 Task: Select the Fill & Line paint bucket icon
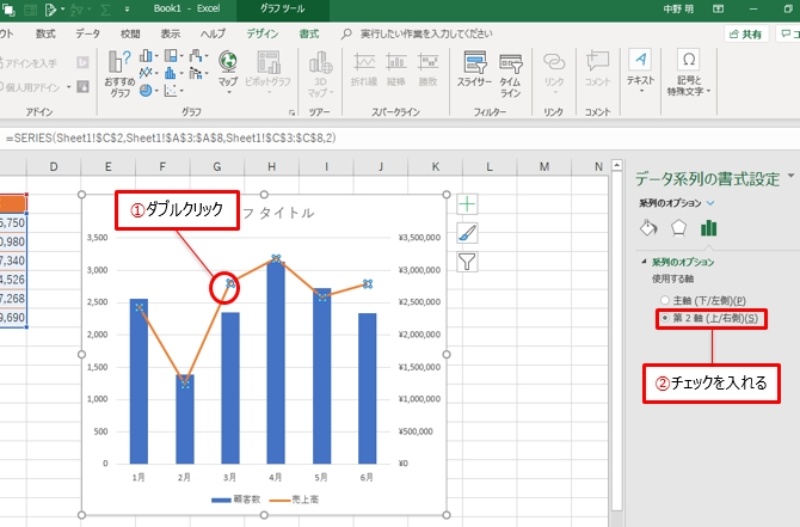click(647, 227)
